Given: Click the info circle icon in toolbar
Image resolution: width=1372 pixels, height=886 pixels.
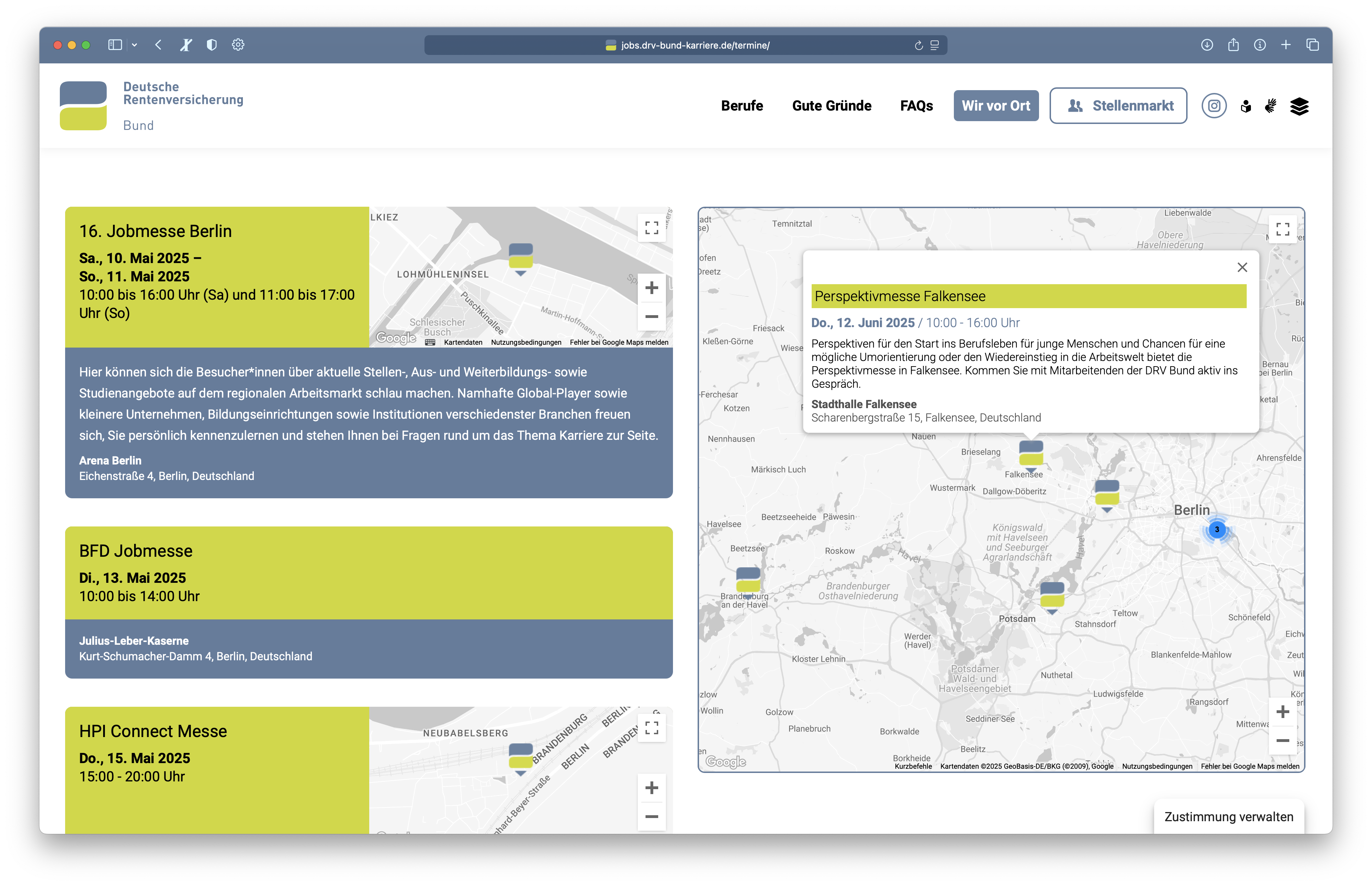Looking at the screenshot, I should coord(1260,45).
